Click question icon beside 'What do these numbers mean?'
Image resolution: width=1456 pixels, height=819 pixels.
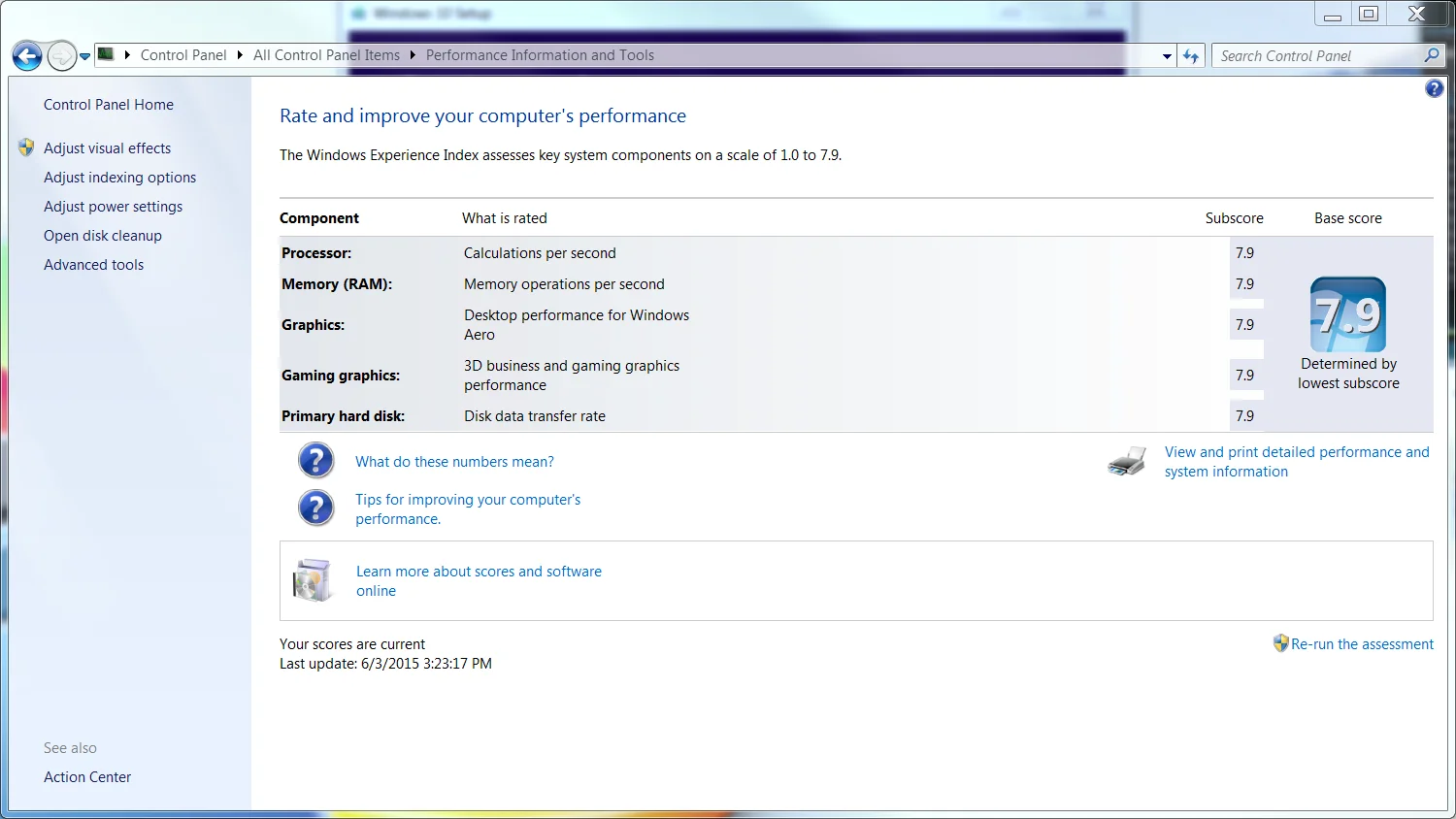(315, 461)
